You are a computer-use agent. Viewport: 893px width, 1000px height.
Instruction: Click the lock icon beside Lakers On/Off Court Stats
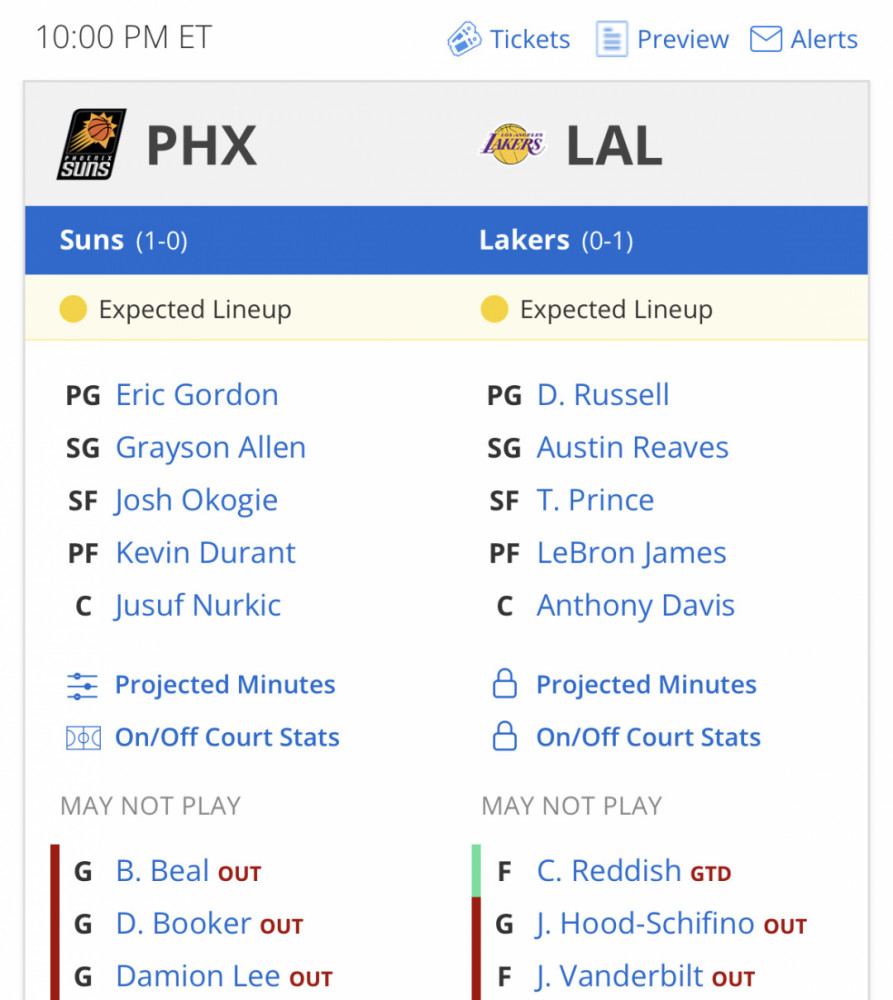[505, 736]
